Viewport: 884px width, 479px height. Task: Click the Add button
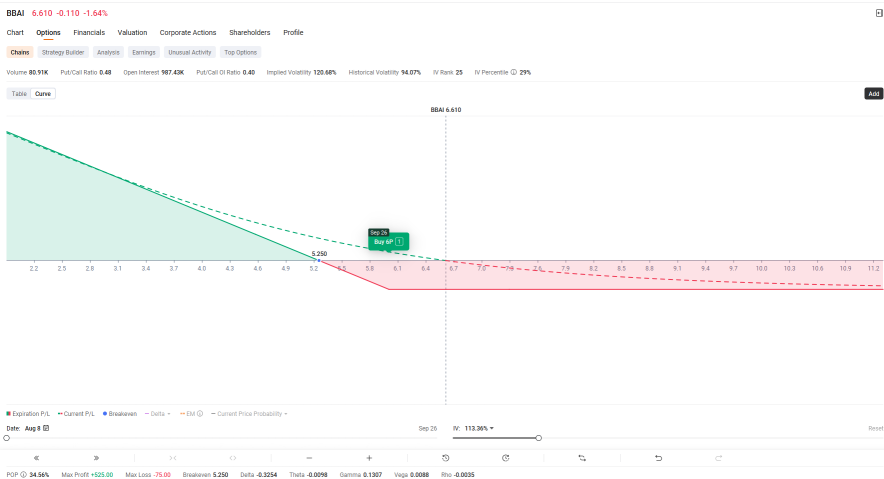click(x=873, y=94)
